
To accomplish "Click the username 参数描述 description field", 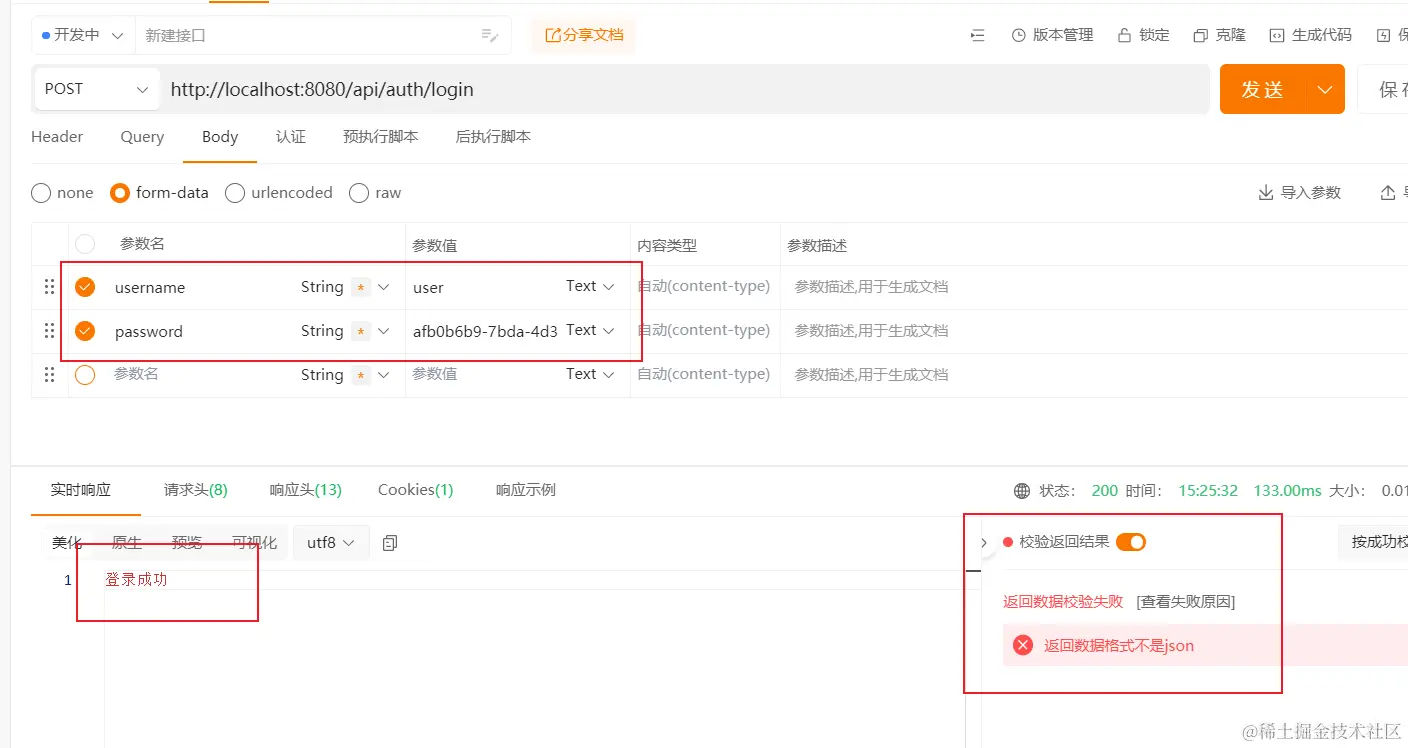I will 1095,287.
